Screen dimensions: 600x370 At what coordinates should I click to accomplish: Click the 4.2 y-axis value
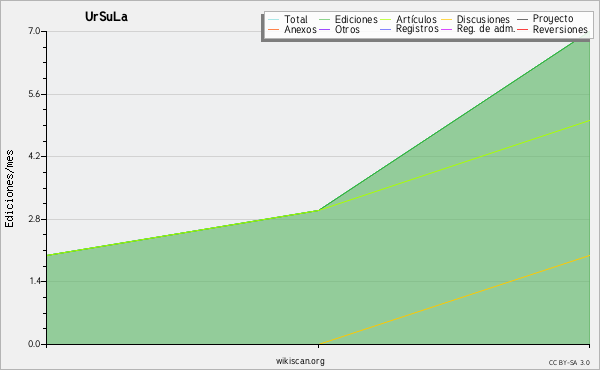click(x=34, y=156)
